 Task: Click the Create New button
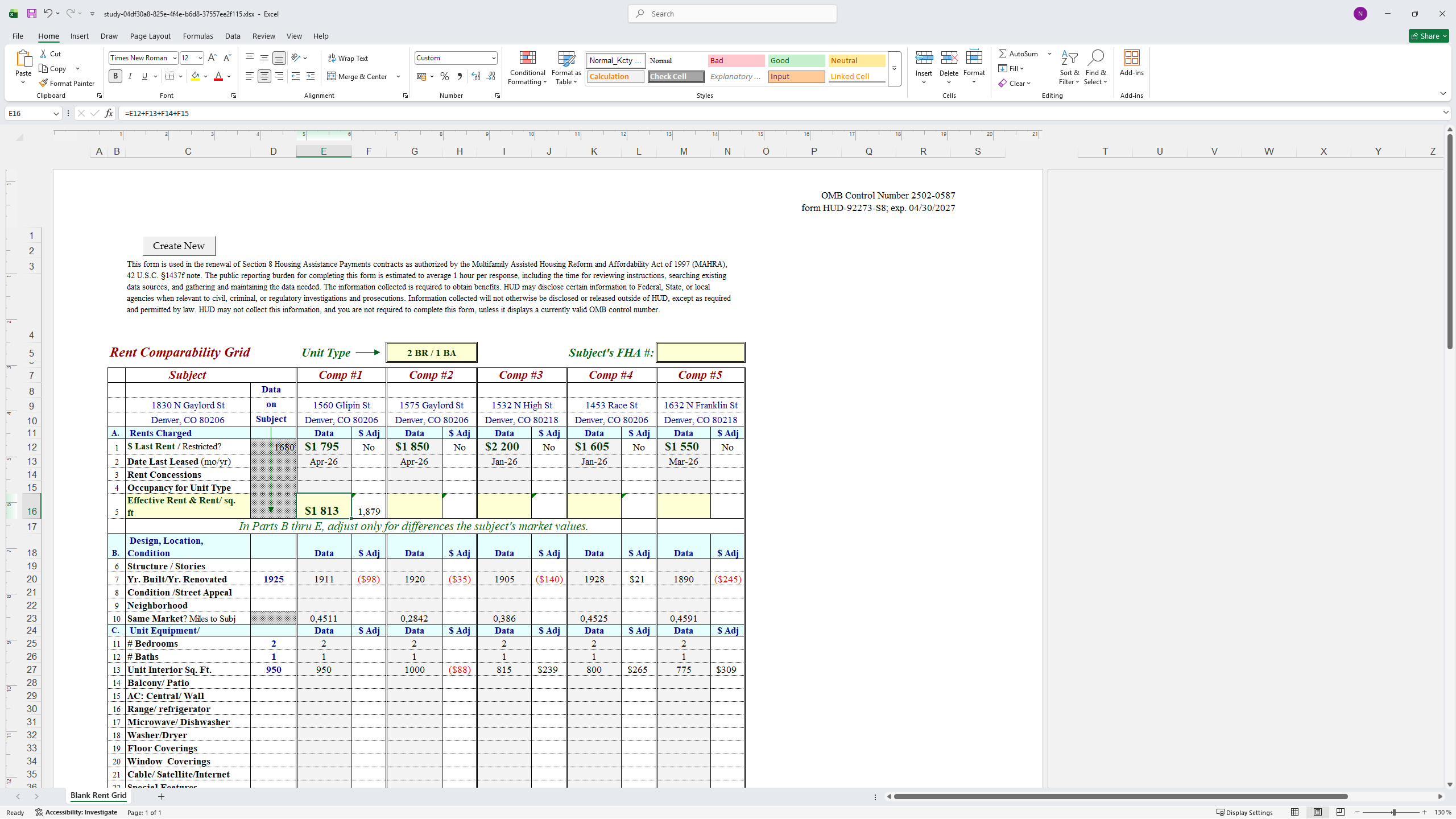[x=179, y=246]
